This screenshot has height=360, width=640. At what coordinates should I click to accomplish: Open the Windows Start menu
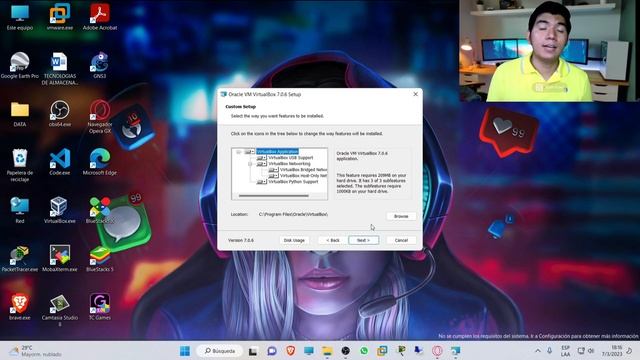(185, 351)
